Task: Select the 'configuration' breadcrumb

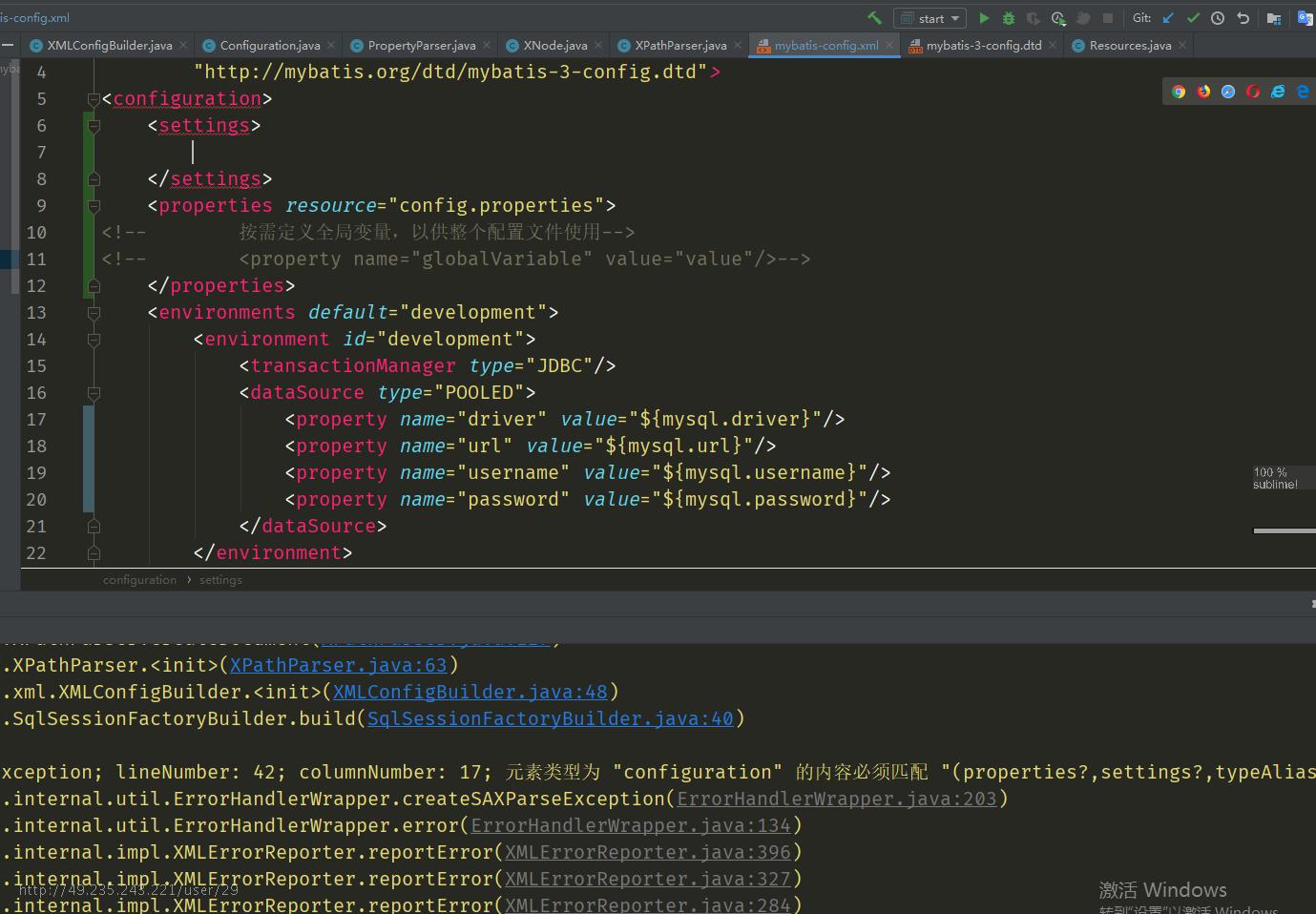Action: click(139, 580)
